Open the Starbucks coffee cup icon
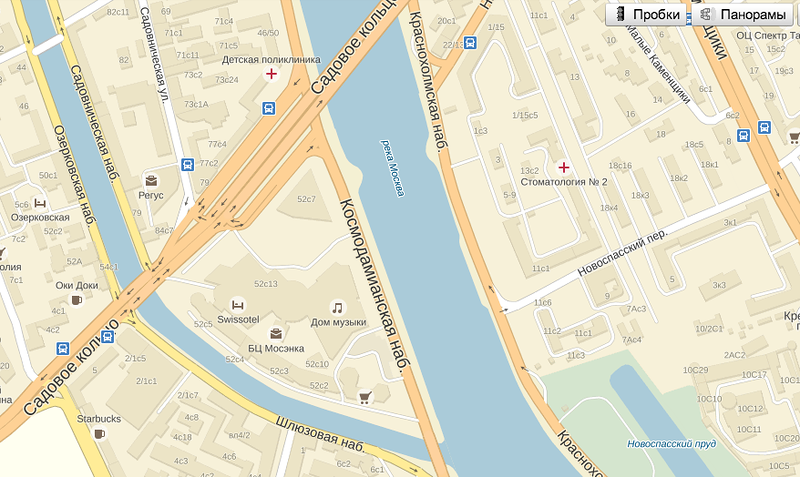This screenshot has height=477, width=800. point(99,434)
